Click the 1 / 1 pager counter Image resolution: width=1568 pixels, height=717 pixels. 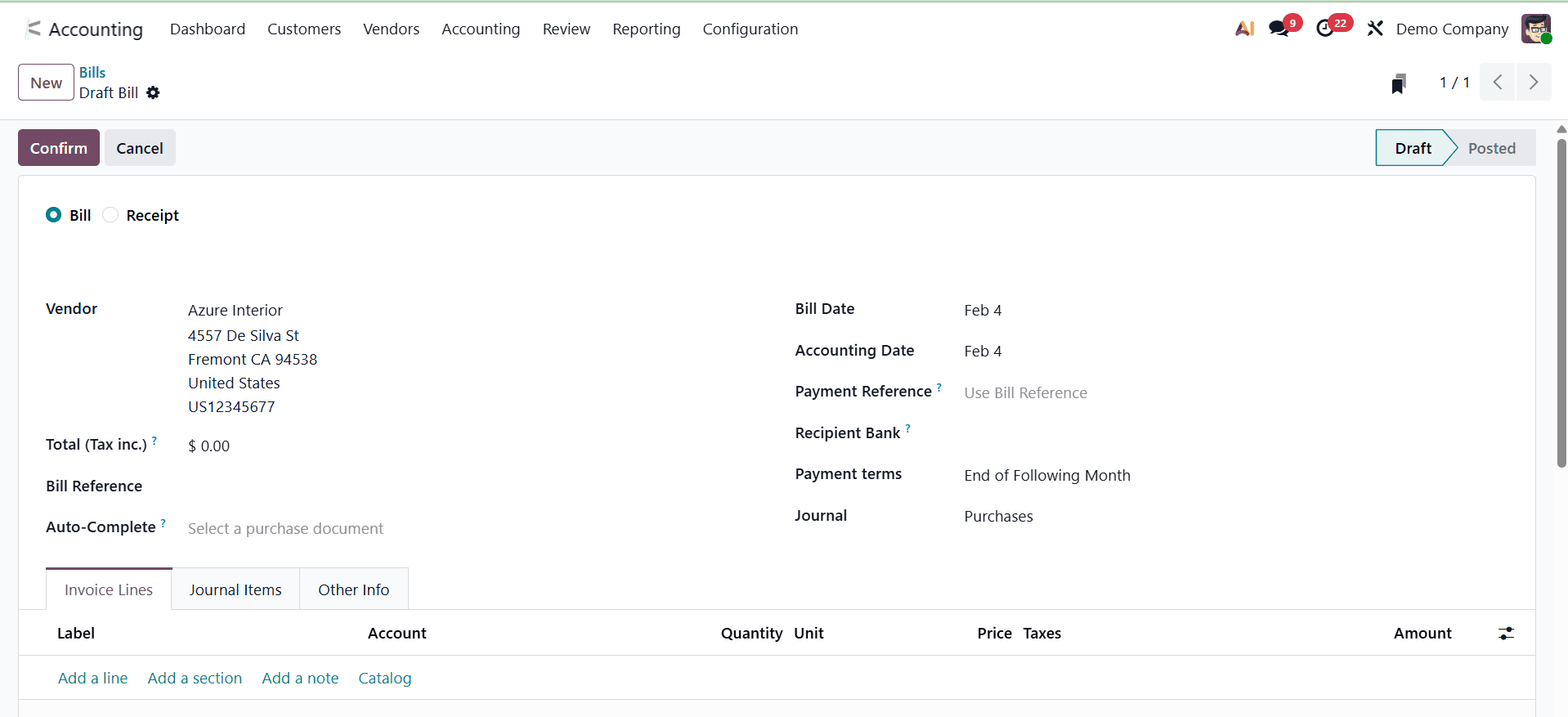tap(1454, 83)
